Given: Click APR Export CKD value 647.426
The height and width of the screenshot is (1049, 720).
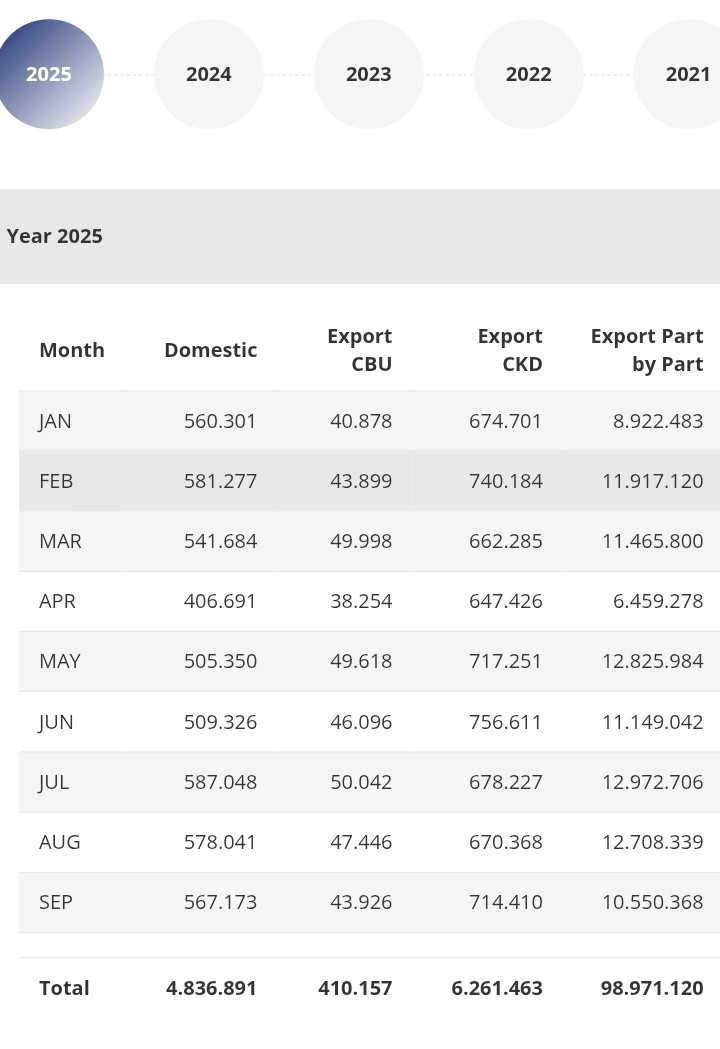Looking at the screenshot, I should tap(505, 601).
